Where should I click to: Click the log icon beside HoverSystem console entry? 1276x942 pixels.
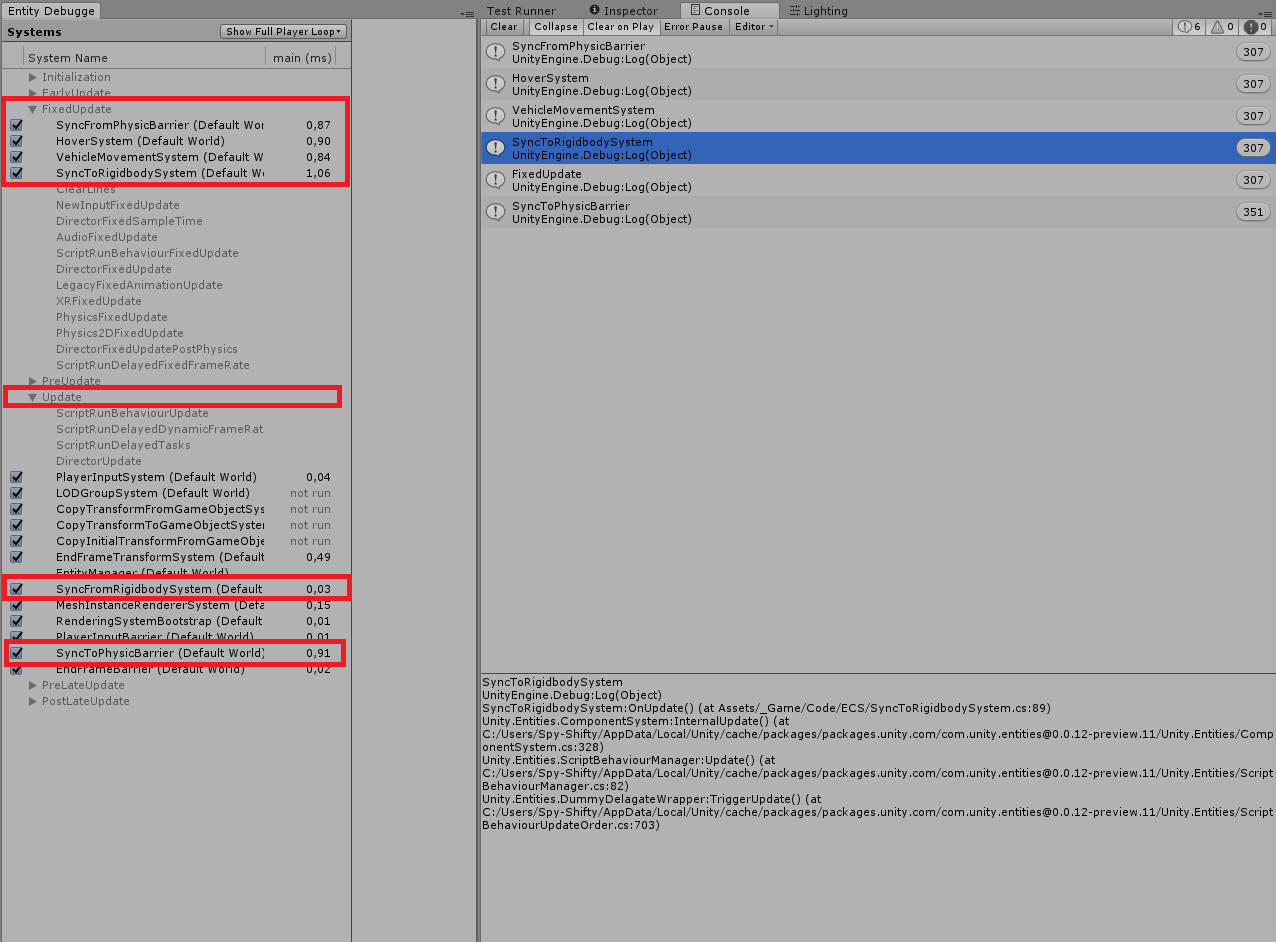[495, 83]
